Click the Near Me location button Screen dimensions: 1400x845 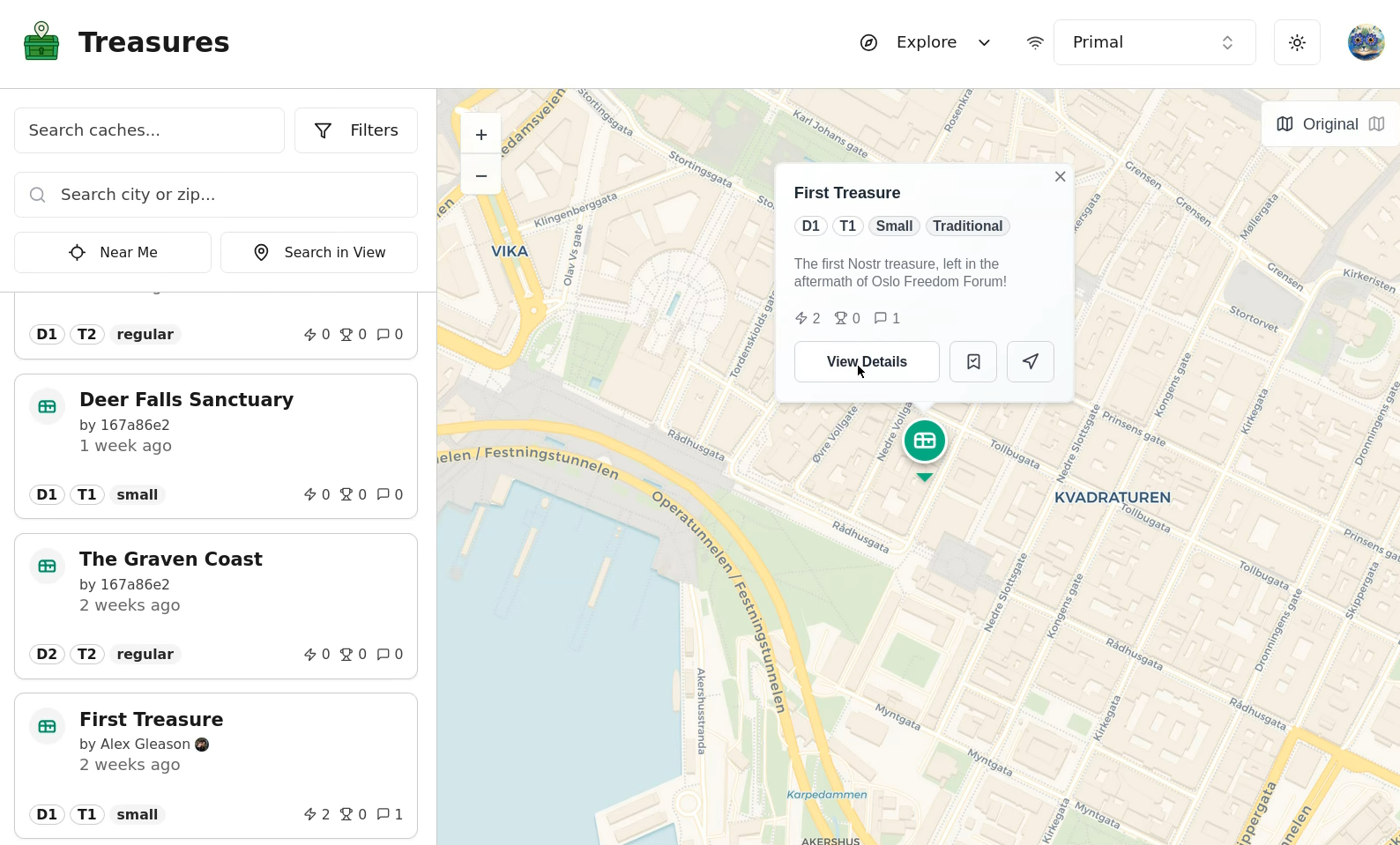coord(113,253)
